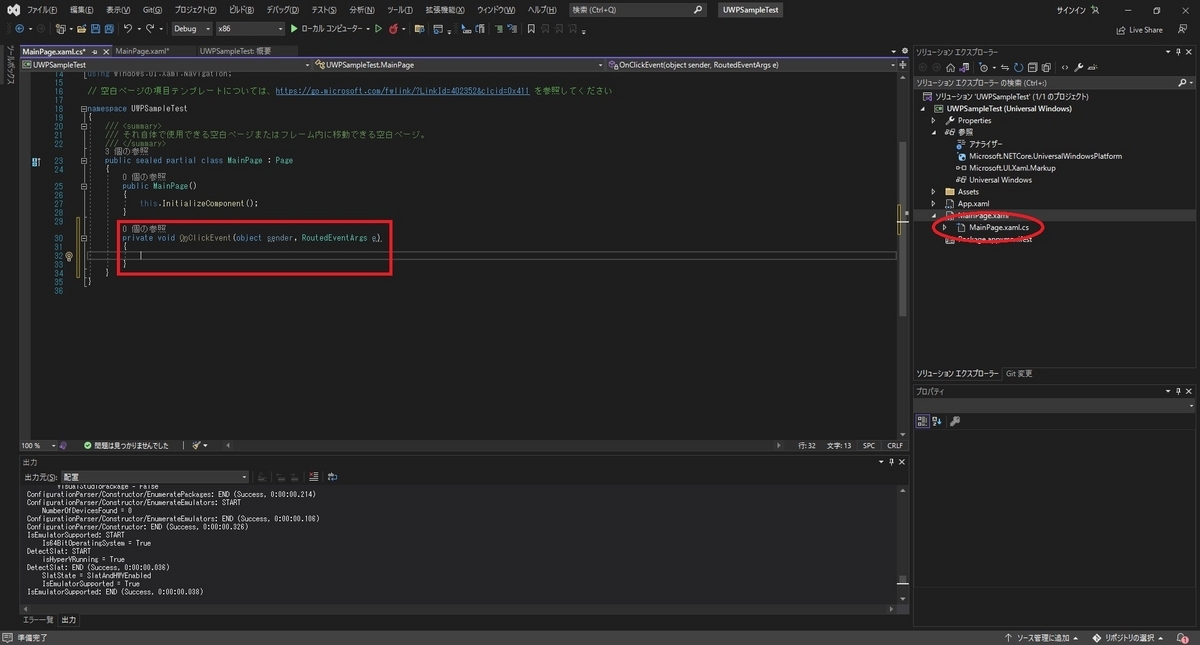1200x645 pixels.
Task: Expand the Assets folder node
Action: click(x=934, y=192)
